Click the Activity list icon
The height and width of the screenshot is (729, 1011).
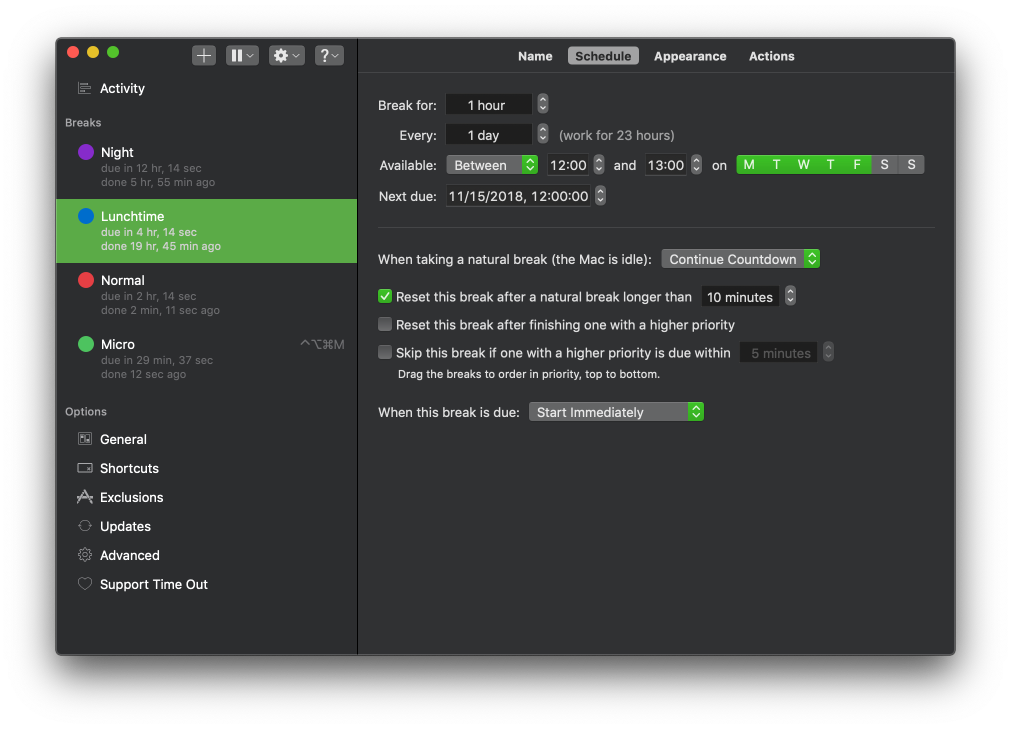point(84,88)
